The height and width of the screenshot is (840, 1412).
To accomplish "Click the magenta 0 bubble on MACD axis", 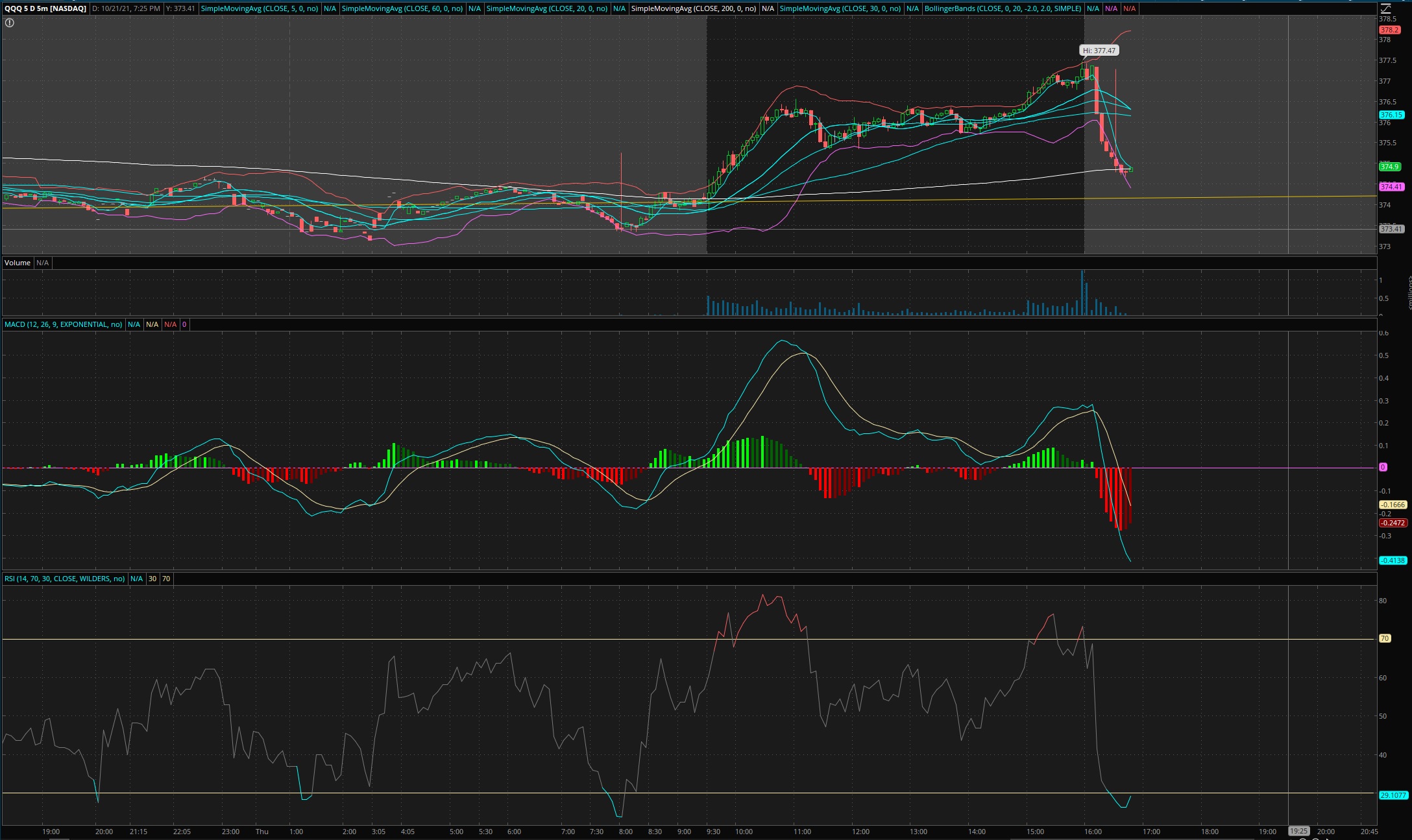I will click(1383, 467).
